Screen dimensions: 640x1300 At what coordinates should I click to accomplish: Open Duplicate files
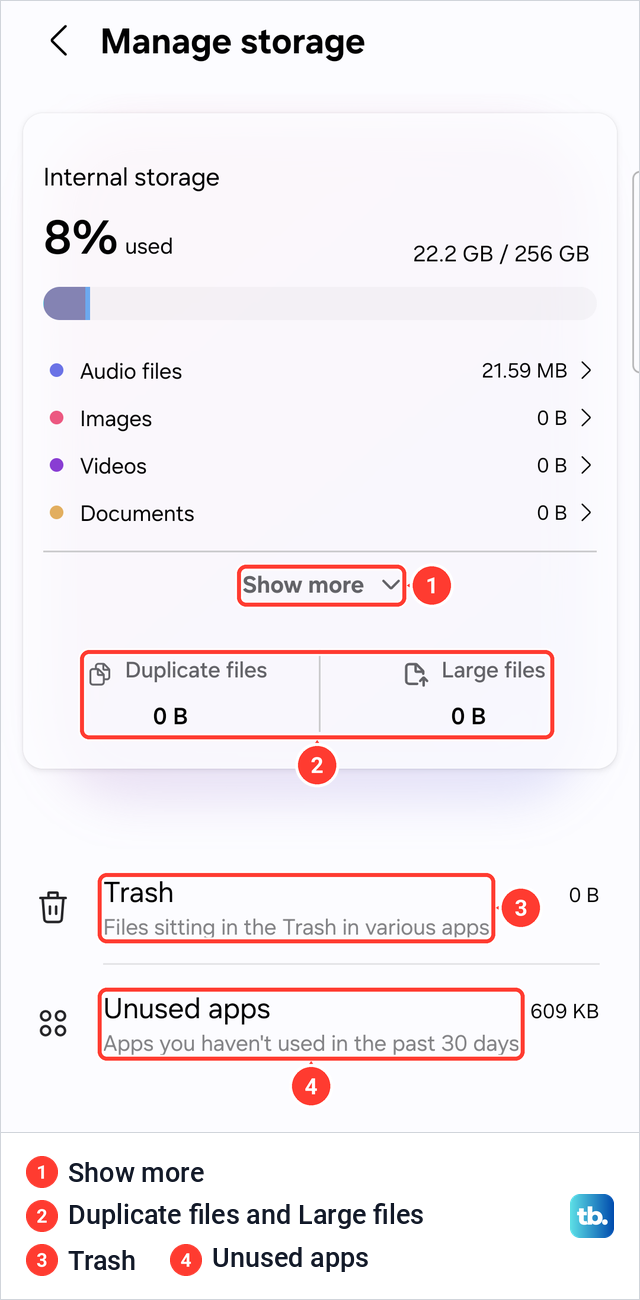click(200, 694)
